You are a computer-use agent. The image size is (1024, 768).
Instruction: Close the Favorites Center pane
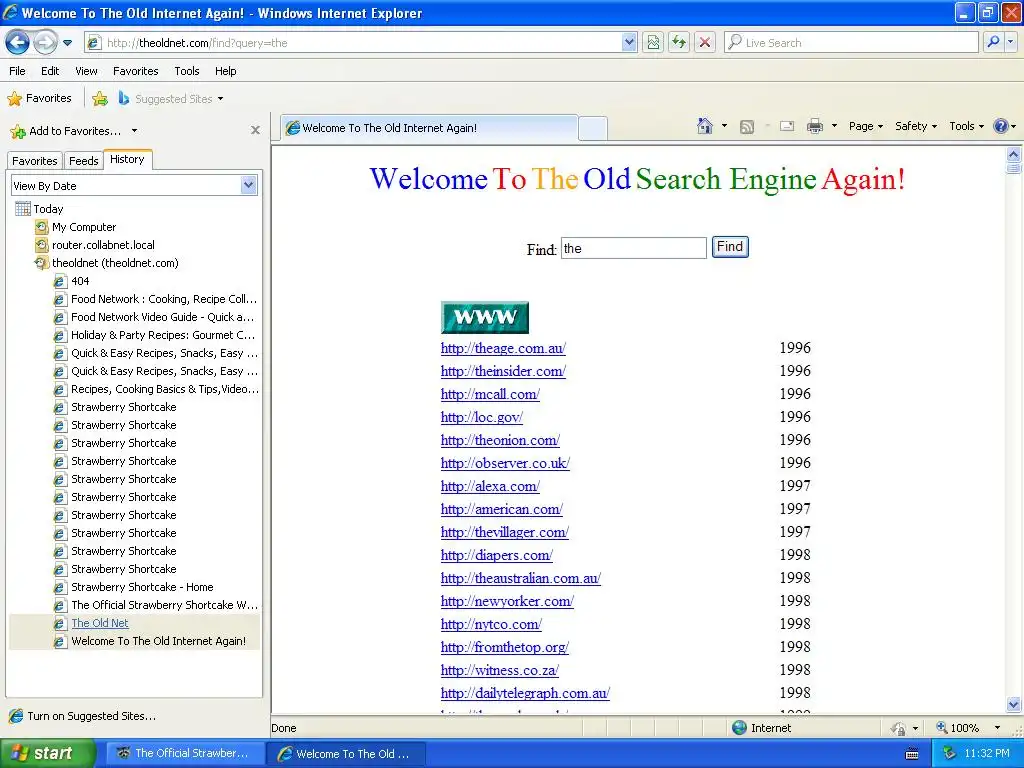click(255, 131)
